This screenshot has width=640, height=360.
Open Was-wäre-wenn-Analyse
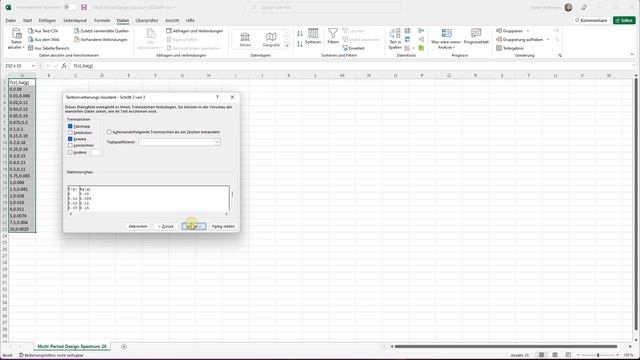(446, 39)
